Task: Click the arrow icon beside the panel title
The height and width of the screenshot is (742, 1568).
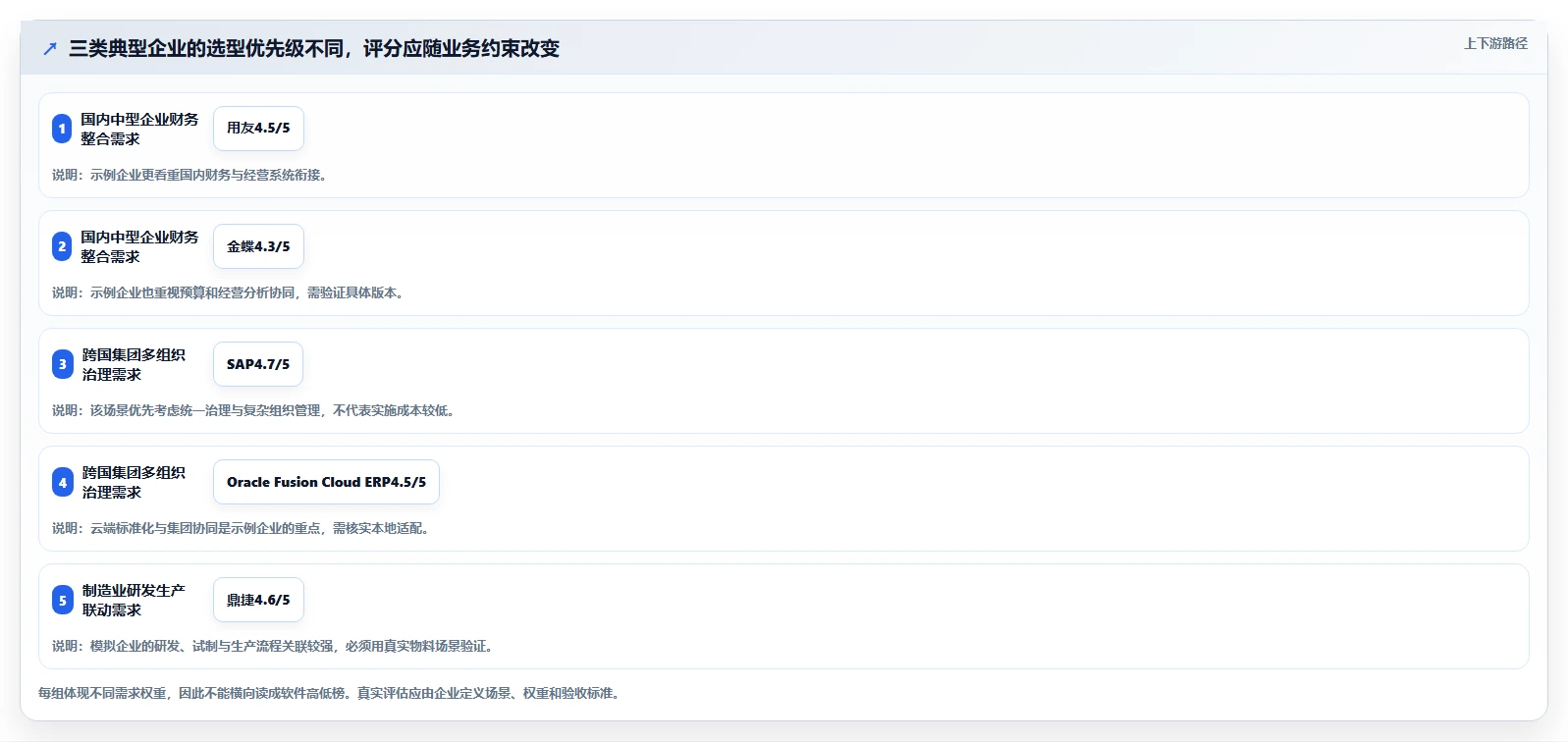Action: point(50,48)
